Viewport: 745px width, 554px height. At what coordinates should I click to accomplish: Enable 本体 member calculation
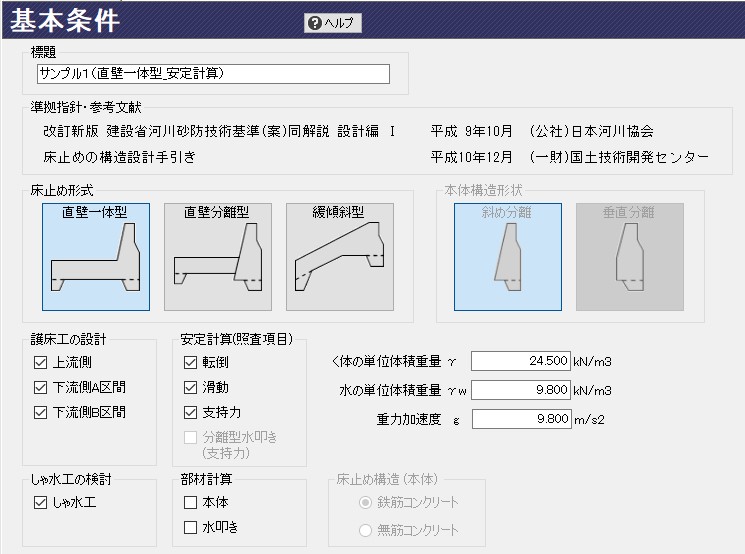[190, 503]
